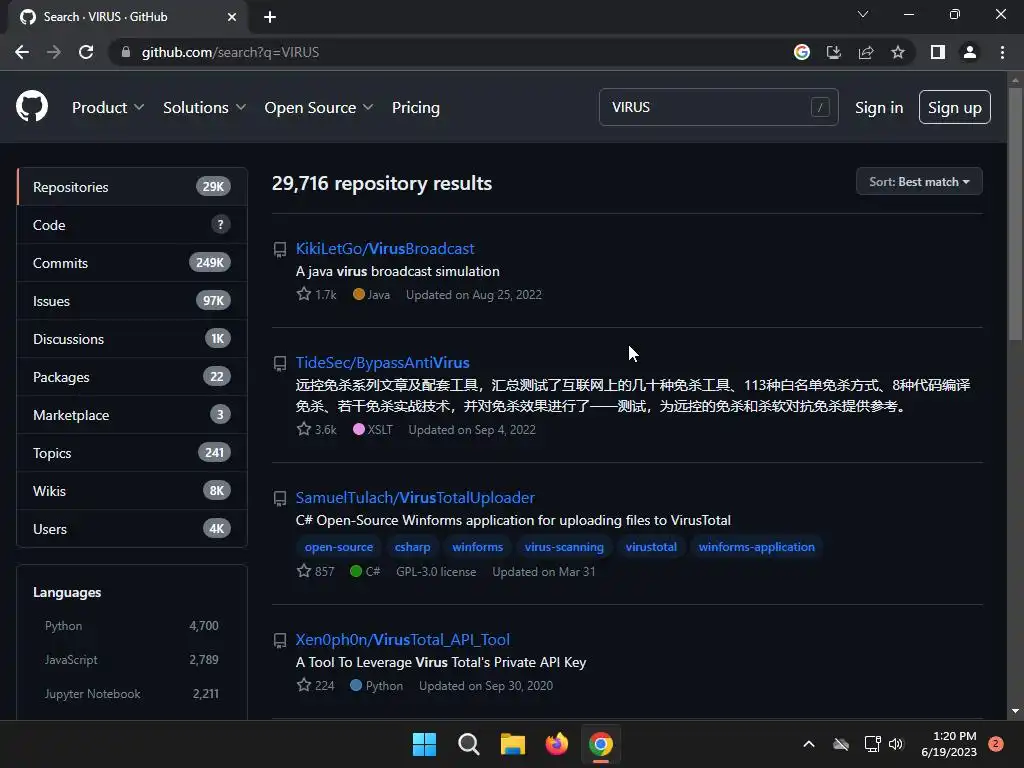Click Sign in link
This screenshot has height=768, width=1024.
[879, 107]
